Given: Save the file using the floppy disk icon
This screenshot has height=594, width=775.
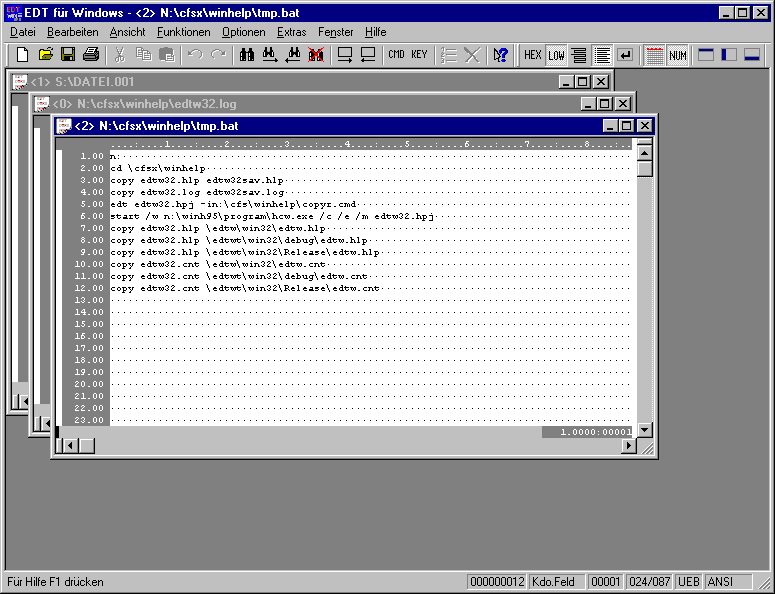Looking at the screenshot, I should tap(68, 55).
